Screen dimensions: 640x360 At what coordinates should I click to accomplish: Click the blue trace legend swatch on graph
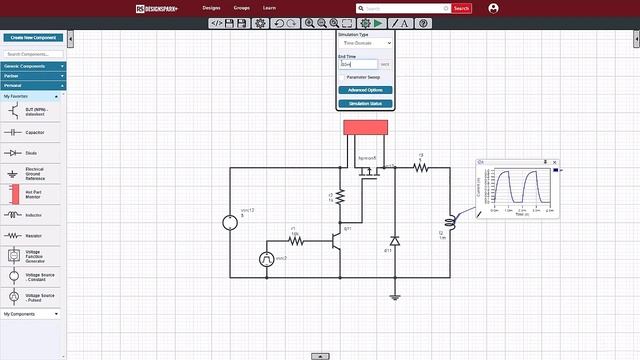pyautogui.click(x=556, y=170)
